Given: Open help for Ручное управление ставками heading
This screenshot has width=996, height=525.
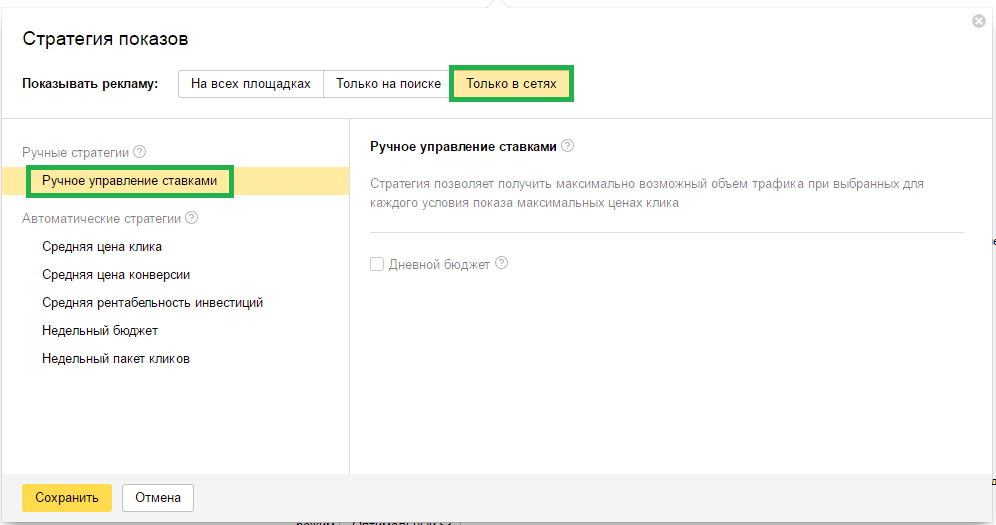Looking at the screenshot, I should (568, 146).
